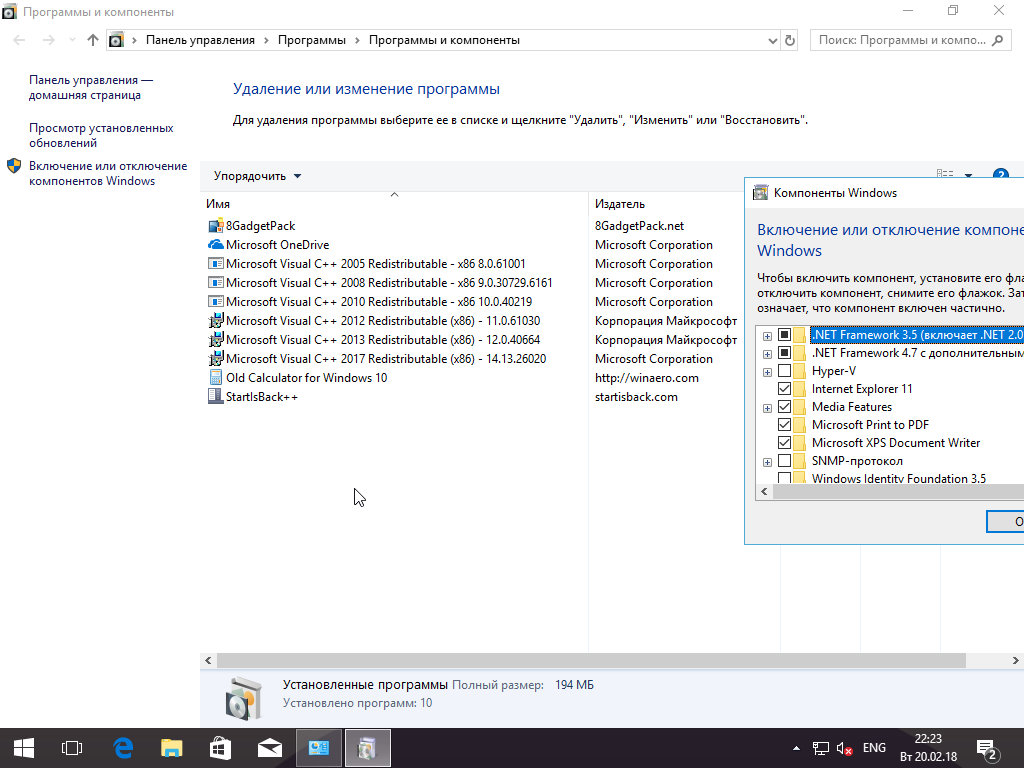Image resolution: width=1024 pixels, height=768 pixels.
Task: Click the muted volume tray icon
Action: 844,748
